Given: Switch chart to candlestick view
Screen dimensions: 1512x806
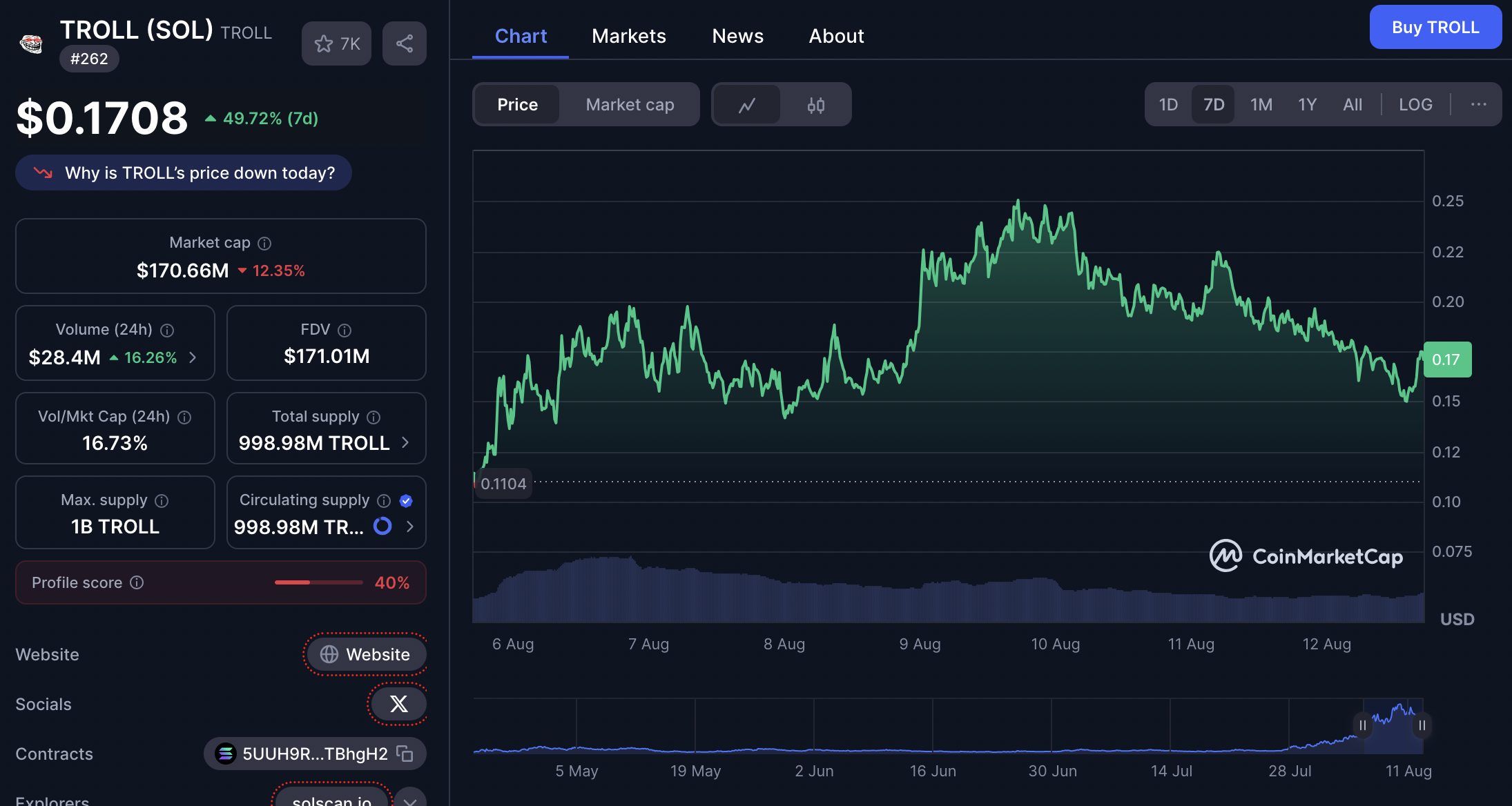Looking at the screenshot, I should click(x=816, y=105).
